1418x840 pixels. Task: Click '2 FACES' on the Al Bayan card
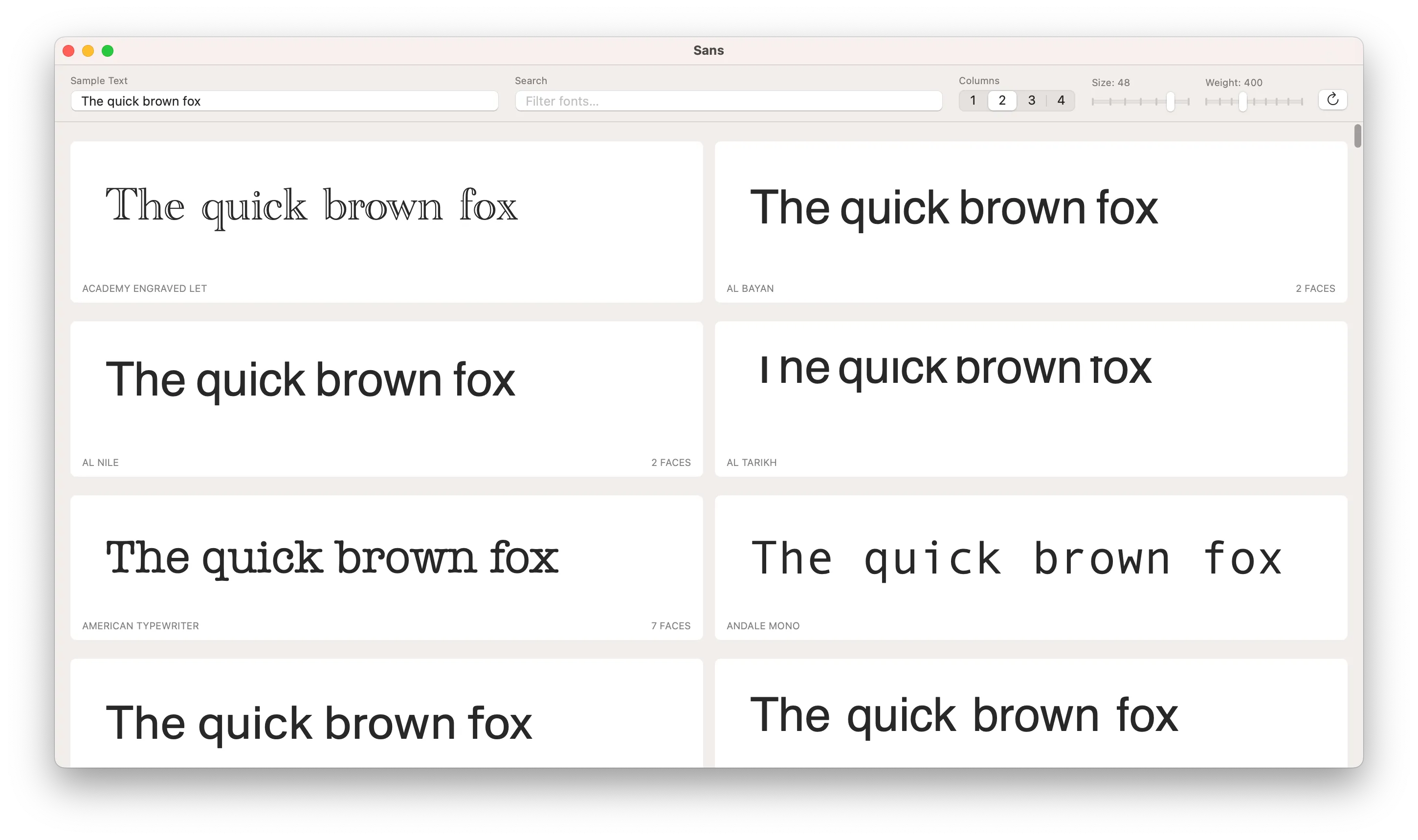(1315, 288)
